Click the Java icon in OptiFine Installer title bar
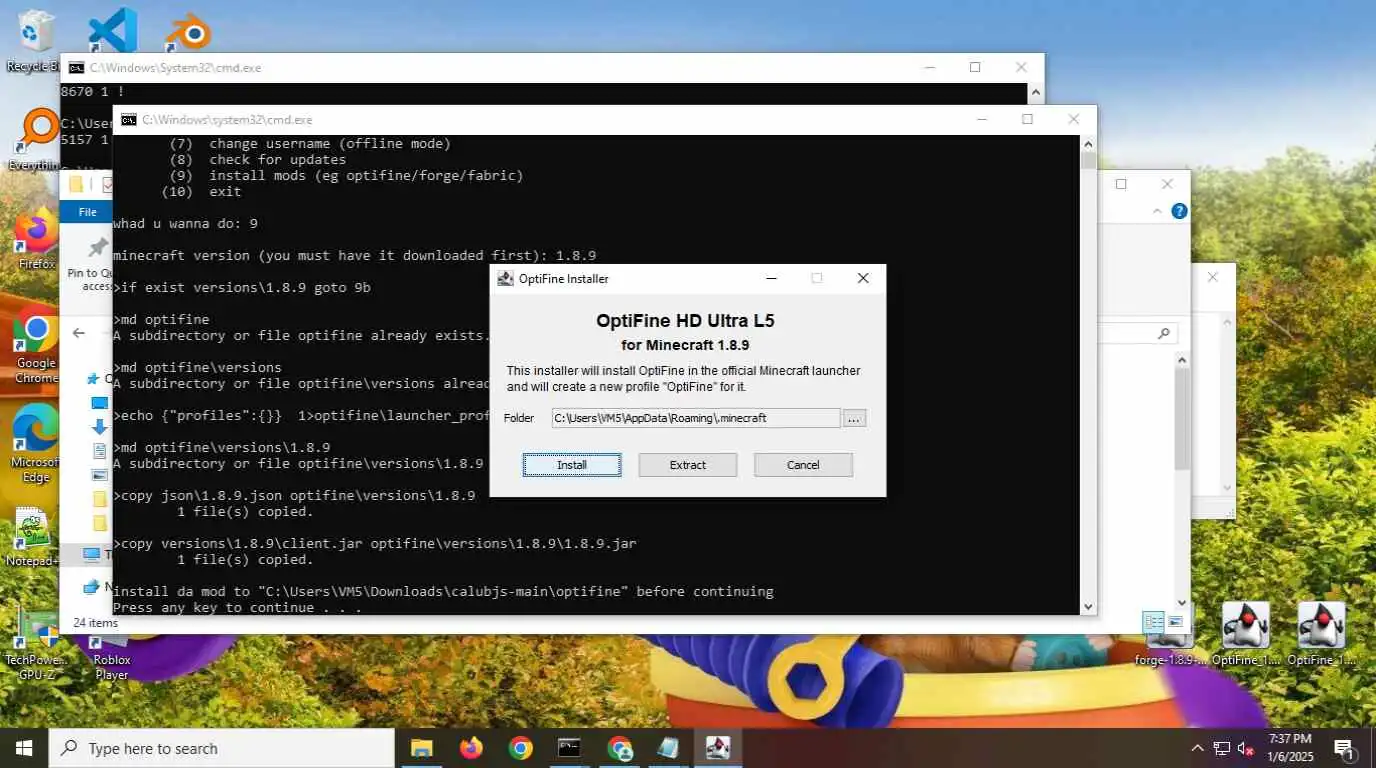Image resolution: width=1376 pixels, height=768 pixels. click(506, 279)
